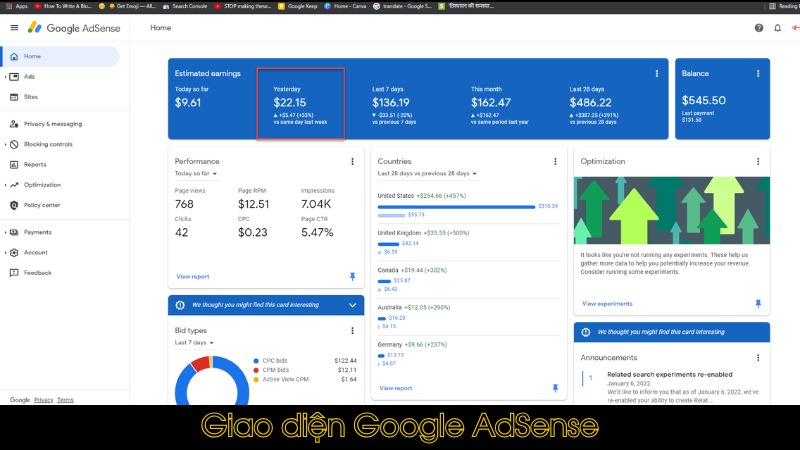Open Estimated earnings card three-dot menu
The width and height of the screenshot is (800, 450).
pyautogui.click(x=657, y=73)
